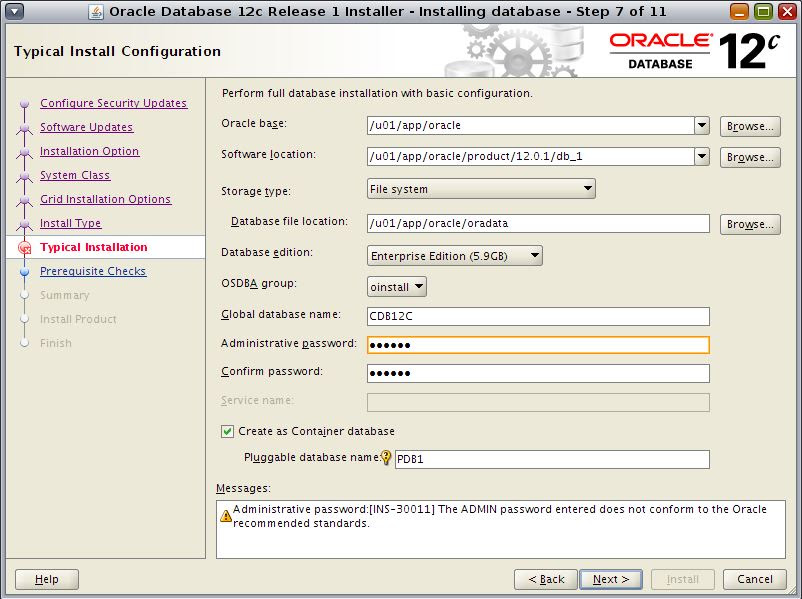The image size is (802, 599).
Task: Click the Finish step label
Action: 56,343
